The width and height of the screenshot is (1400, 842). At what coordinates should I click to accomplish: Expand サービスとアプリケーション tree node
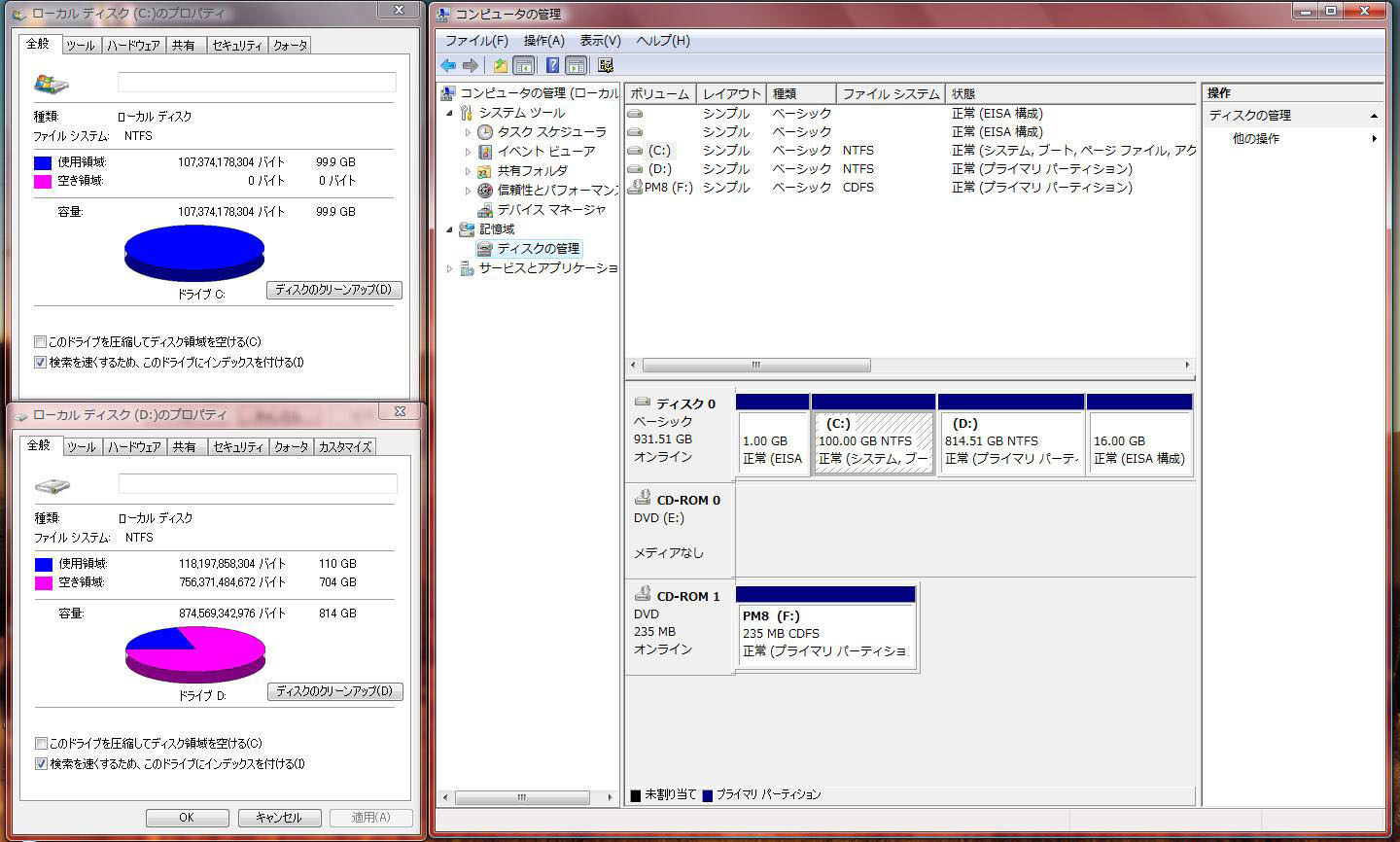click(x=449, y=268)
